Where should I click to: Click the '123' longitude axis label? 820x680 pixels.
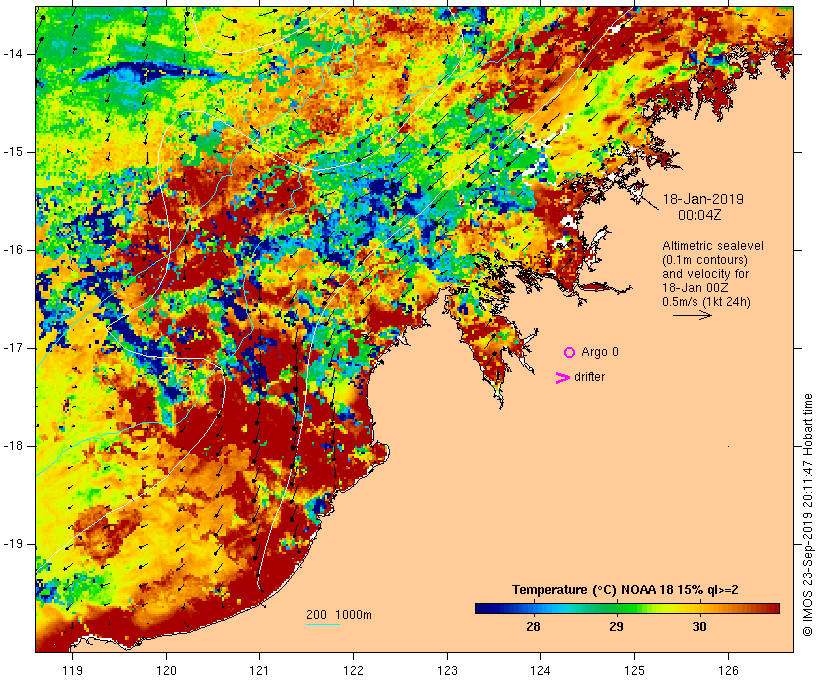click(x=447, y=671)
